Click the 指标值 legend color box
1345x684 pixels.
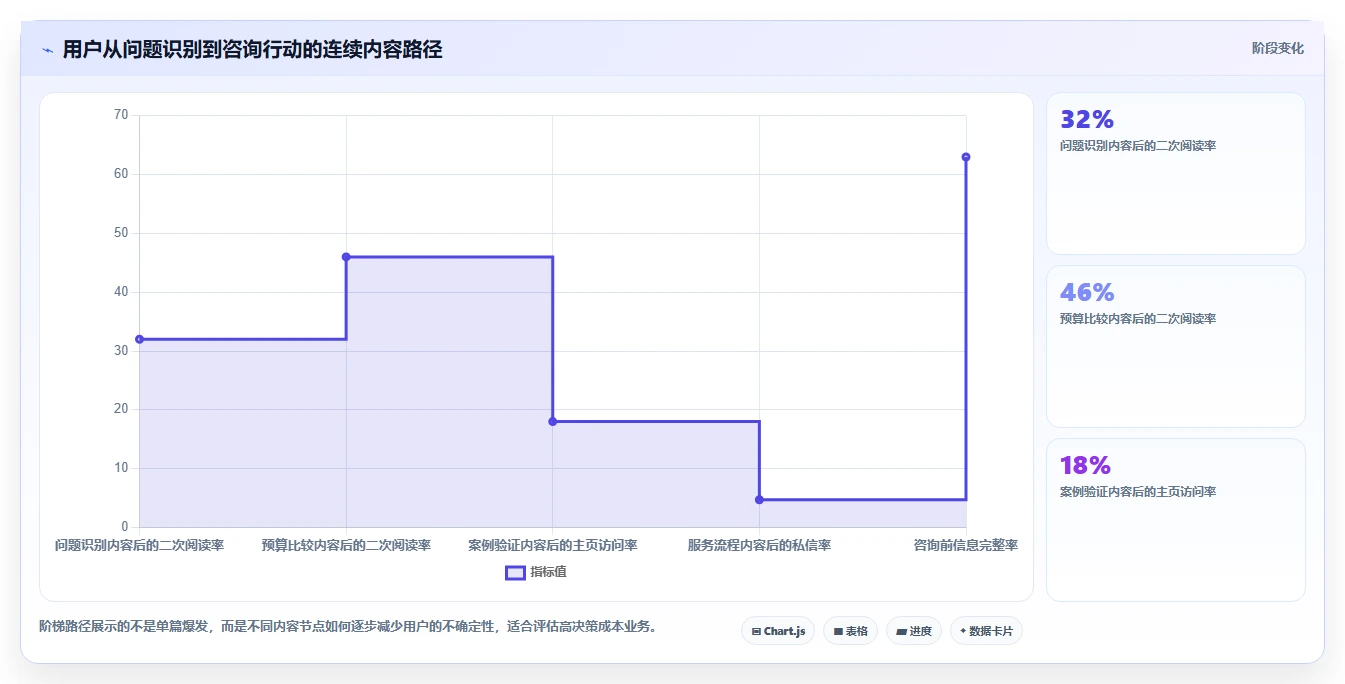[515, 573]
